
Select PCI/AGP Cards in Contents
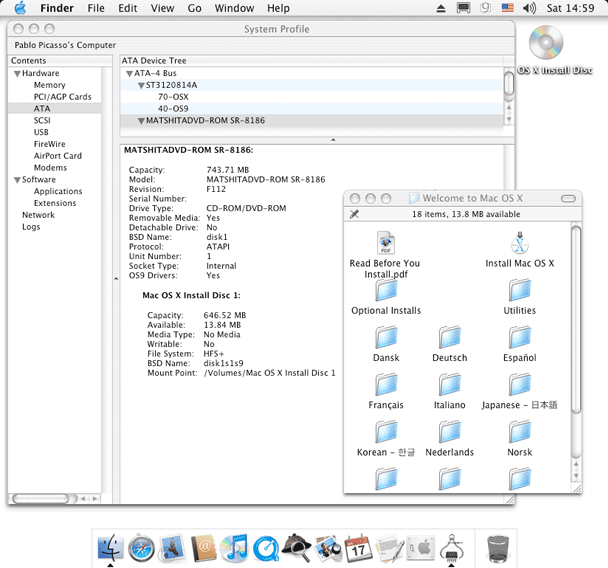[x=62, y=97]
